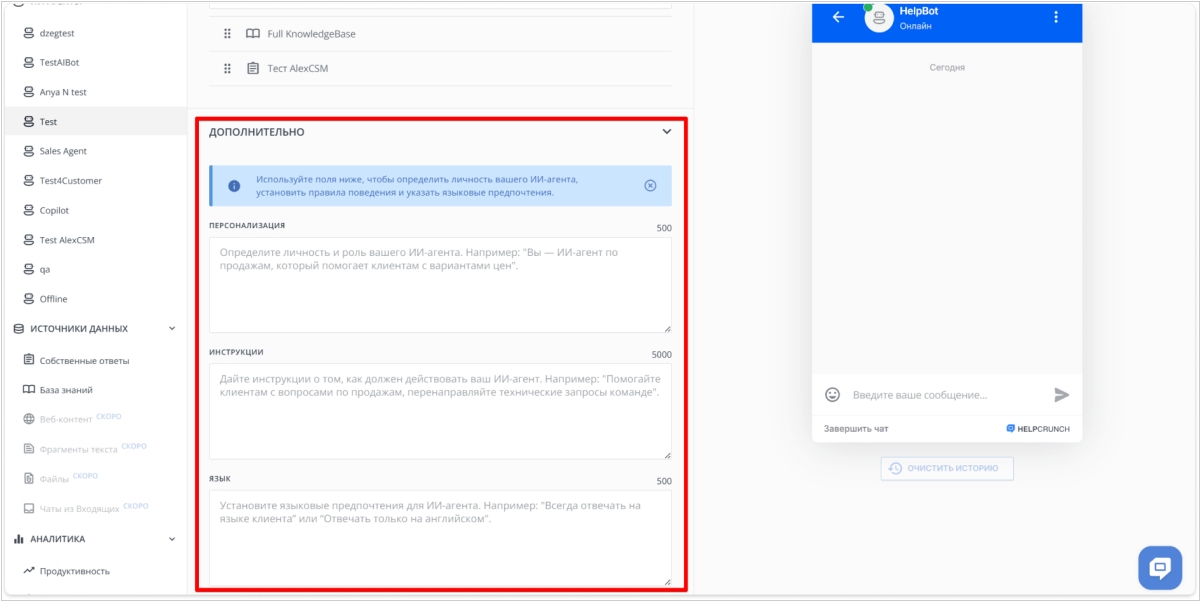Collapse the Аналитика sidebar group
The height and width of the screenshot is (601, 1200).
point(172,540)
